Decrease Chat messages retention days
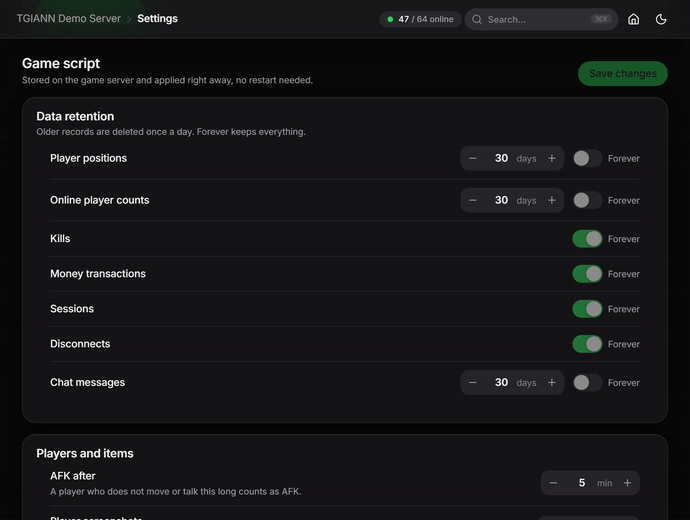 (x=473, y=383)
